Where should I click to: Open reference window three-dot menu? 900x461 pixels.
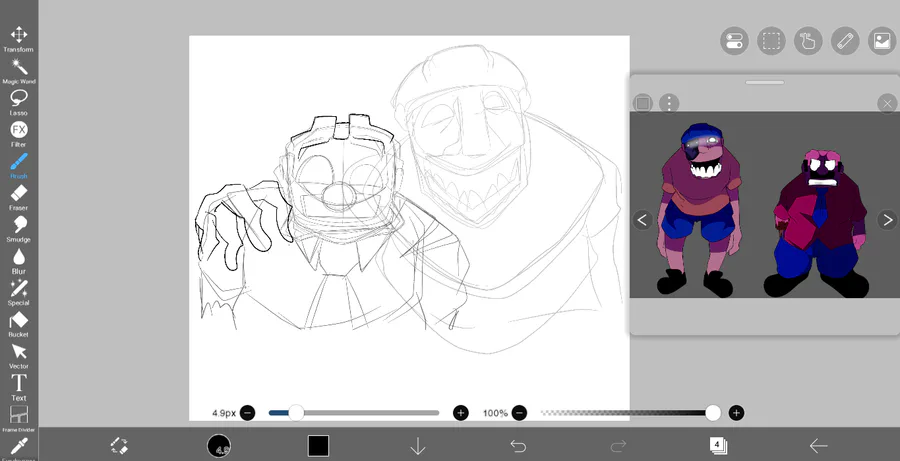coord(669,103)
